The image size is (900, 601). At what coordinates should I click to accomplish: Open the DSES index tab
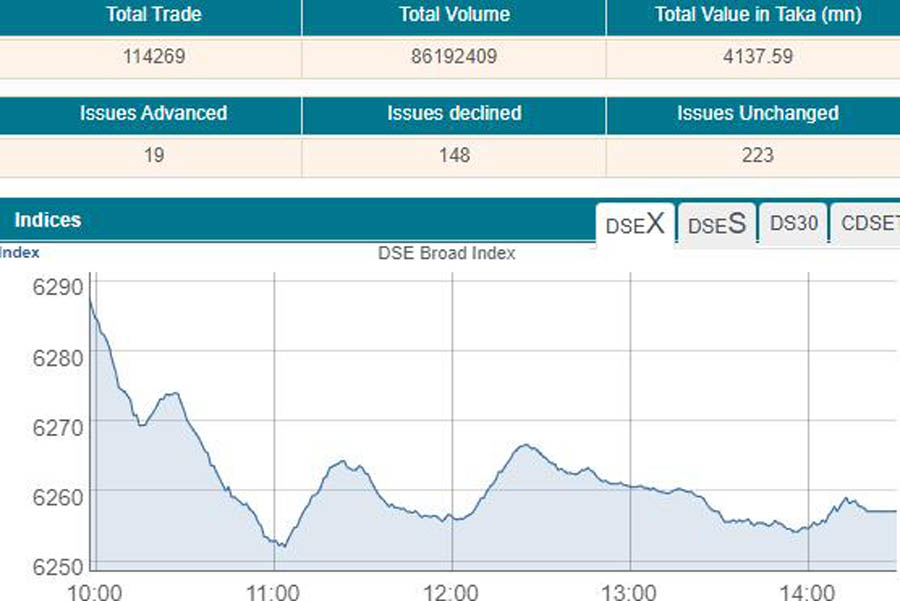point(717,224)
